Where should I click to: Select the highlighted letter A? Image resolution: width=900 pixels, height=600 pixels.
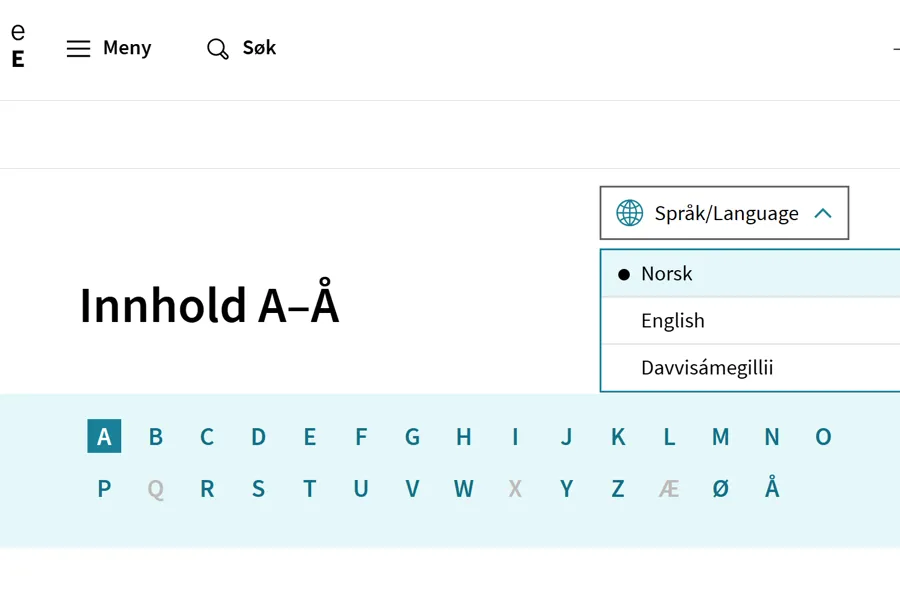(x=104, y=437)
